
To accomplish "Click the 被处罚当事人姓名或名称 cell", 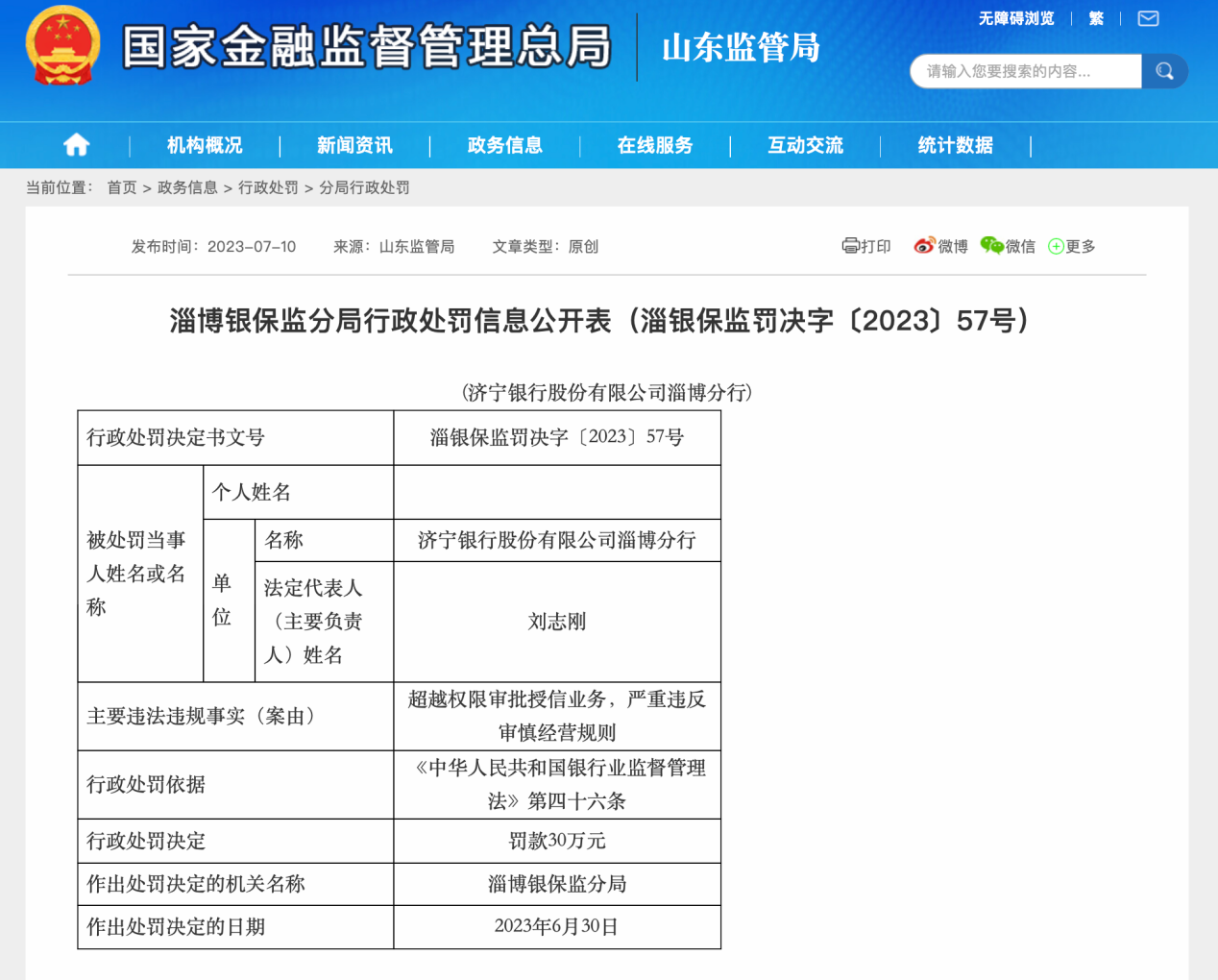I will (x=141, y=574).
